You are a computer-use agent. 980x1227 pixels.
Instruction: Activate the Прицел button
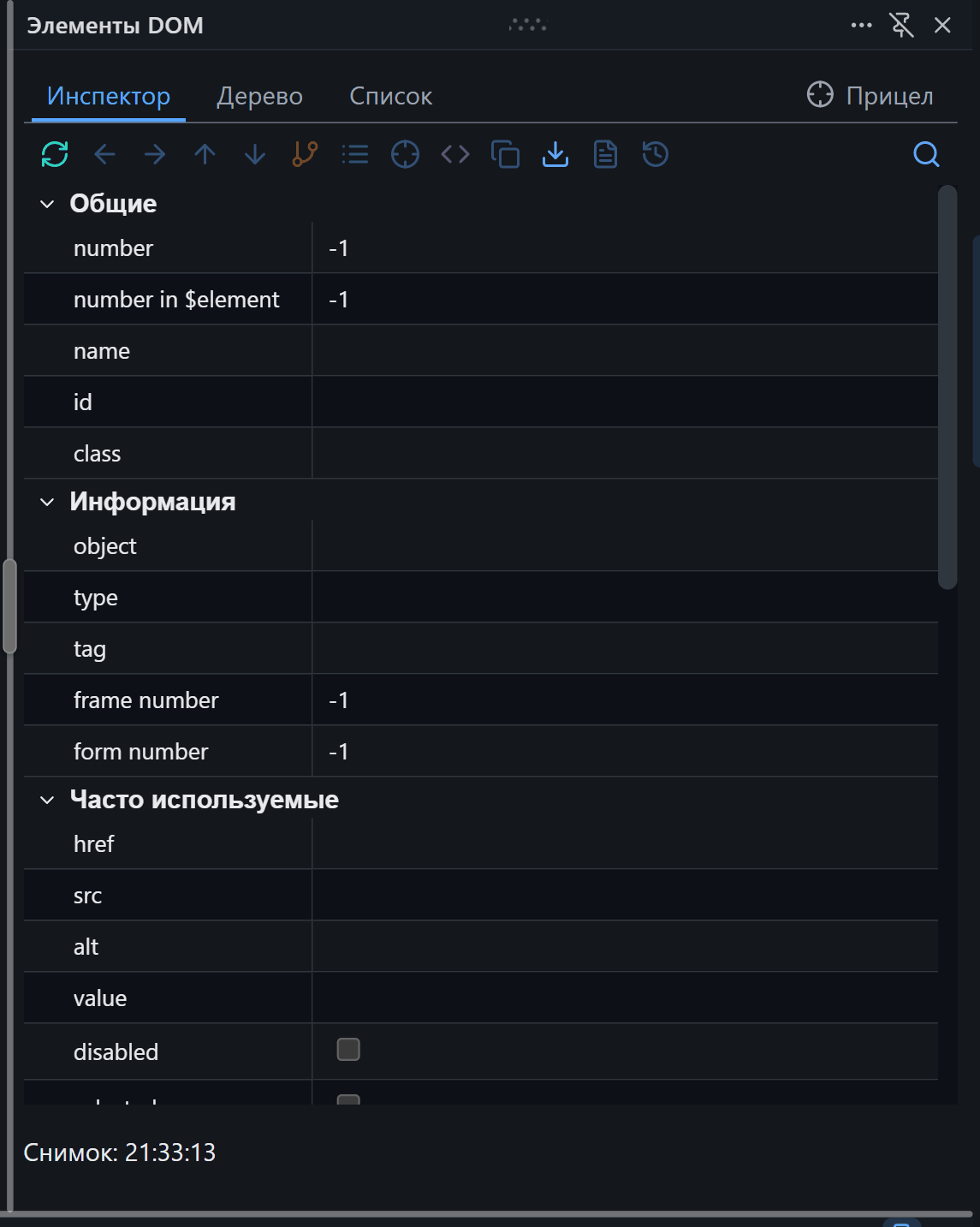[870, 95]
